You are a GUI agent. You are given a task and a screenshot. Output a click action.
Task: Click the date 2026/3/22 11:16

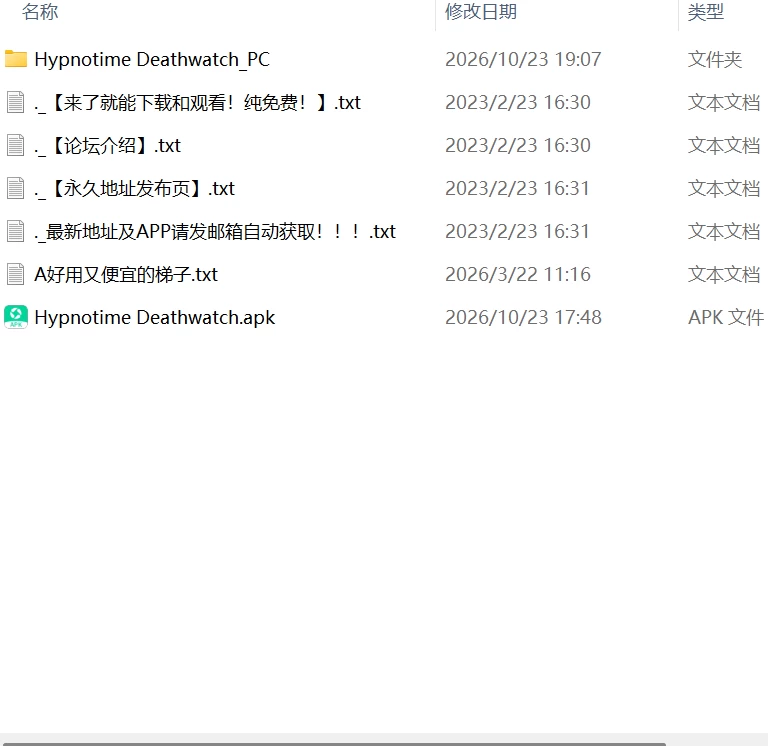click(518, 275)
